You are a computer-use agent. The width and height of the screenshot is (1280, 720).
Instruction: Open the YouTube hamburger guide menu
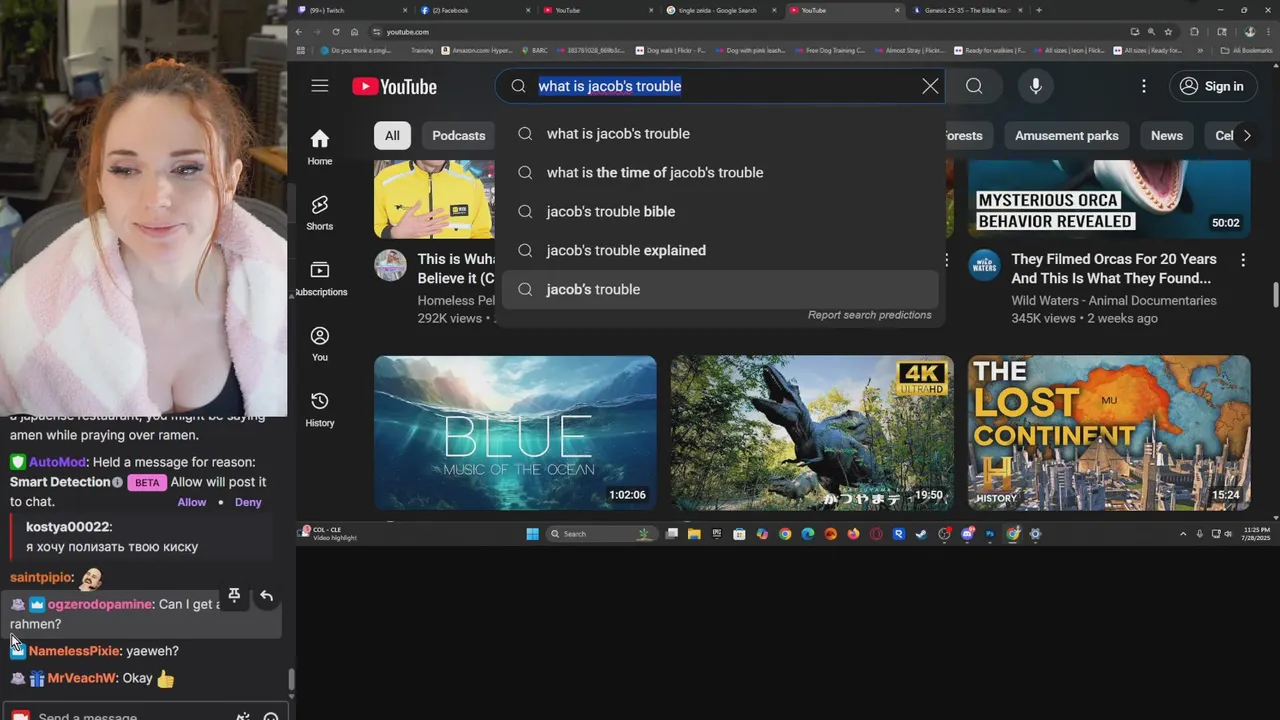(x=320, y=86)
